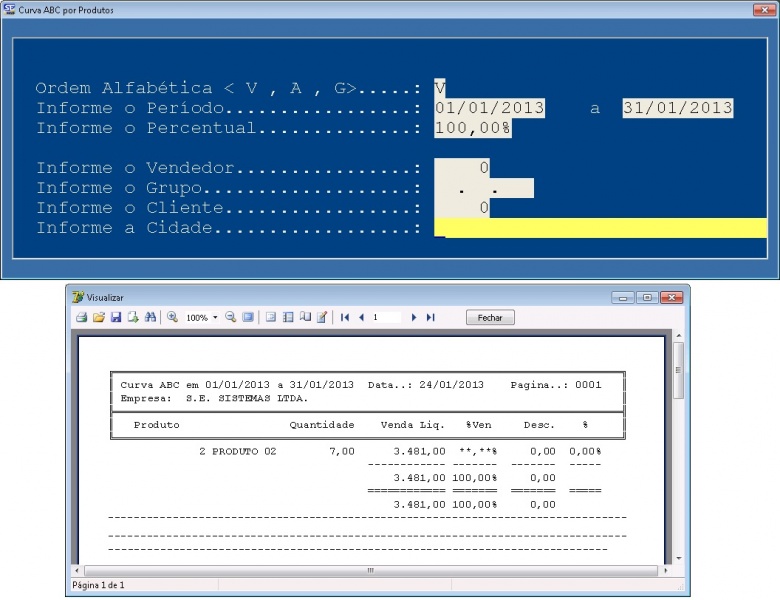The height and width of the screenshot is (600, 780).
Task: Click the print icon in Visualizar toolbar
Action: 82,317
